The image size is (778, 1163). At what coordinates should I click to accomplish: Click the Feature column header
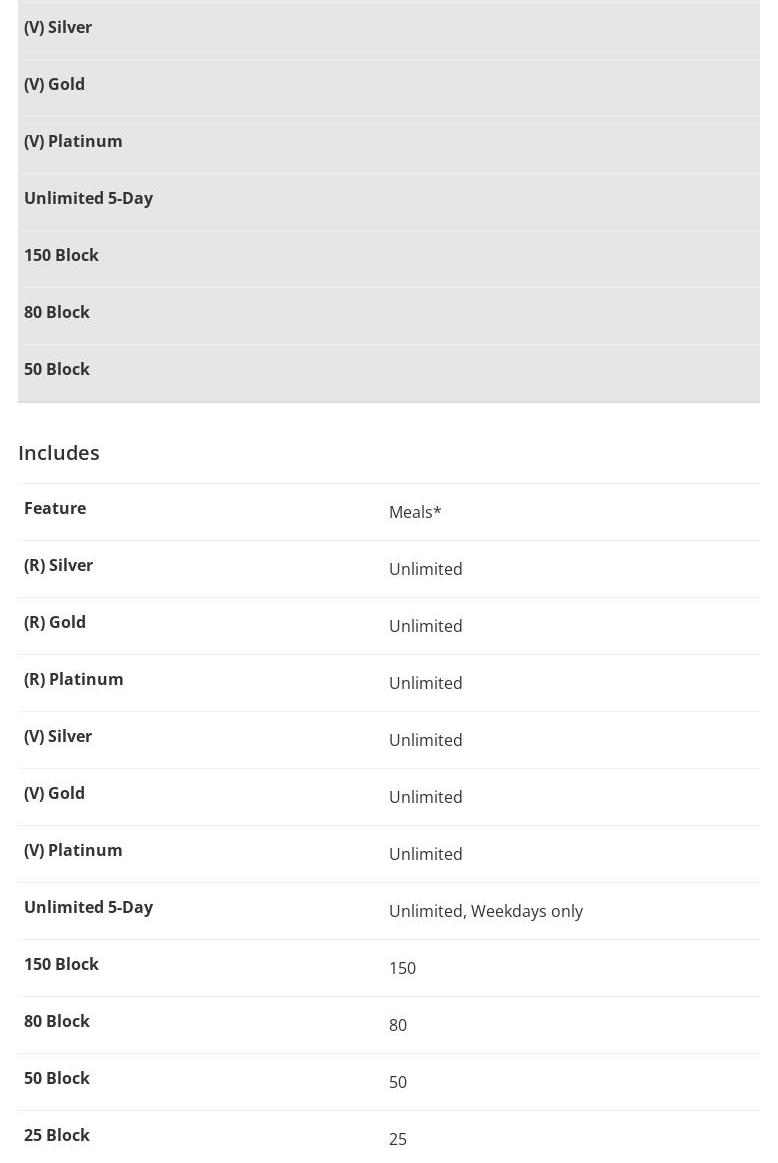(55, 508)
